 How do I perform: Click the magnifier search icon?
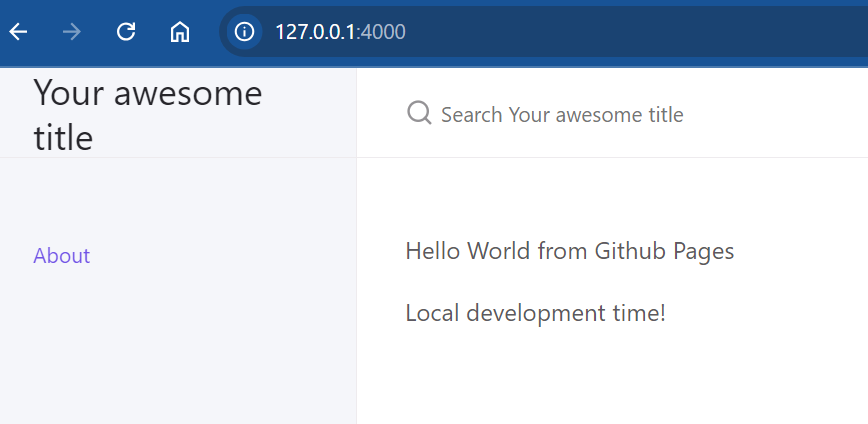419,113
